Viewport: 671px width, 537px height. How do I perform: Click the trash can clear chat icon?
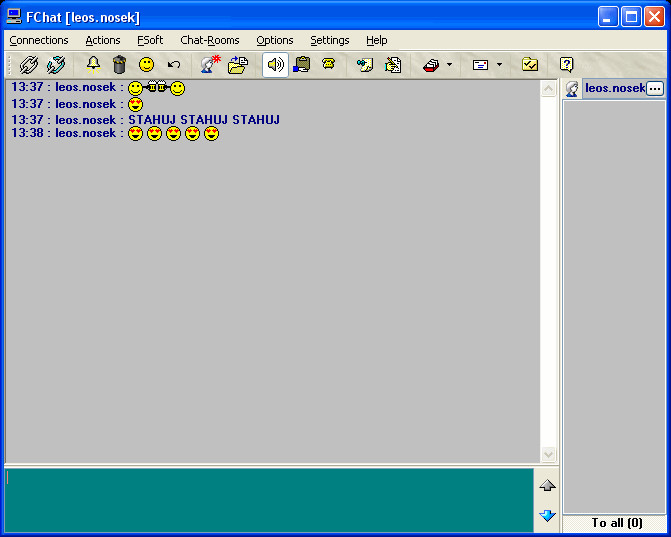pyautogui.click(x=119, y=65)
